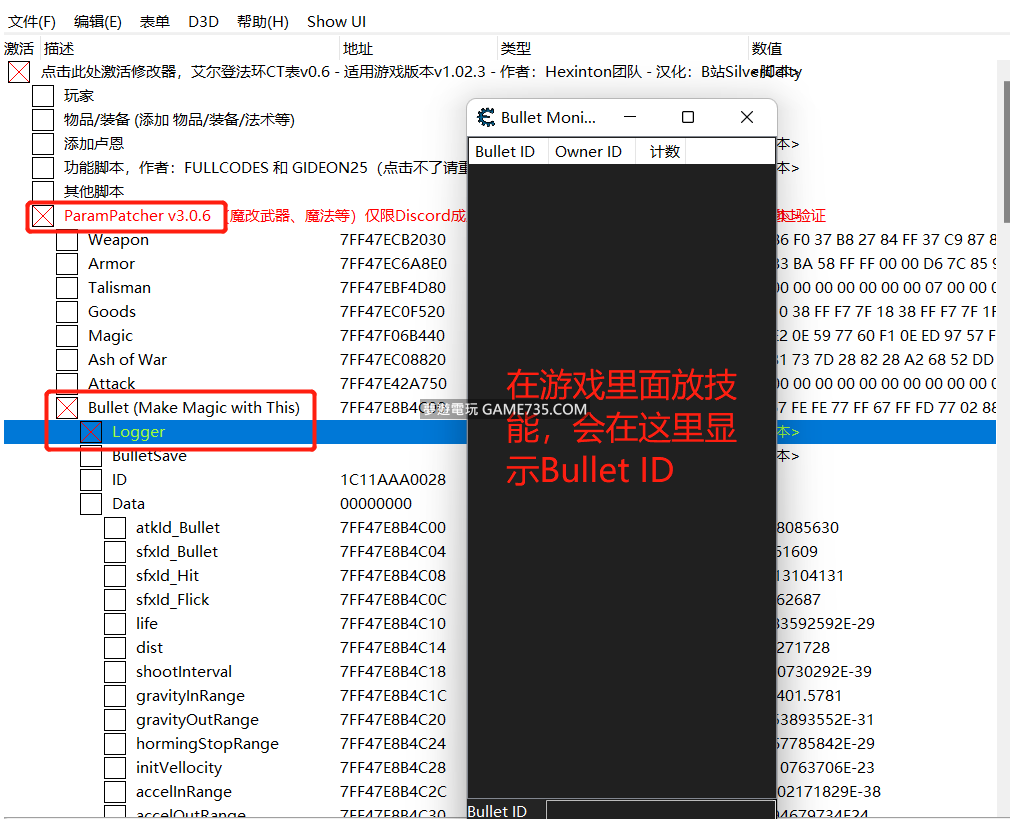Screen dimensions: 1010x819
Task: Open the D3D menu
Action: (x=204, y=21)
